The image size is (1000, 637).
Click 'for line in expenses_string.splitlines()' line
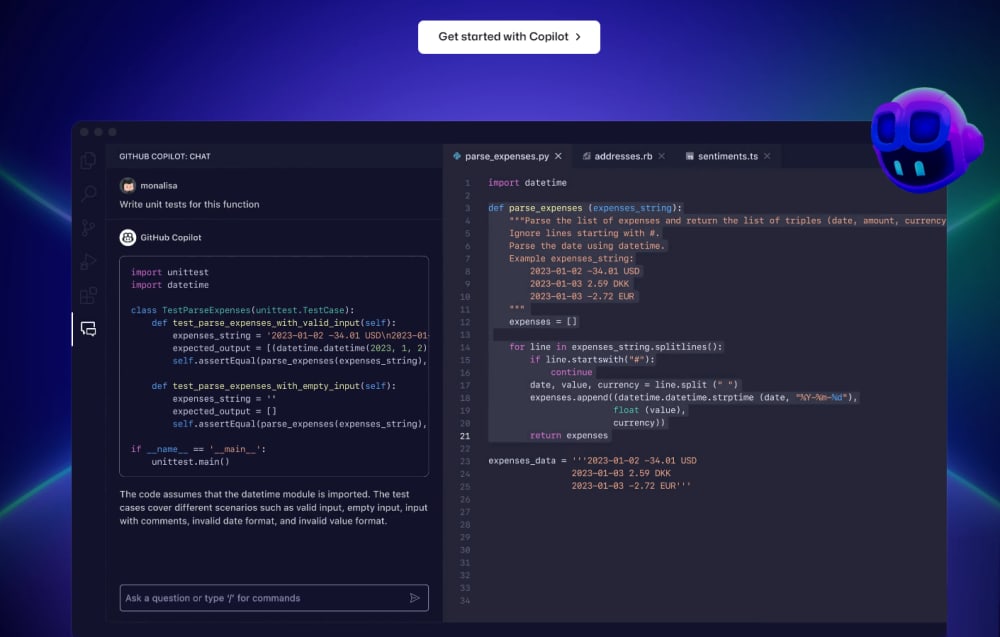(x=615, y=347)
